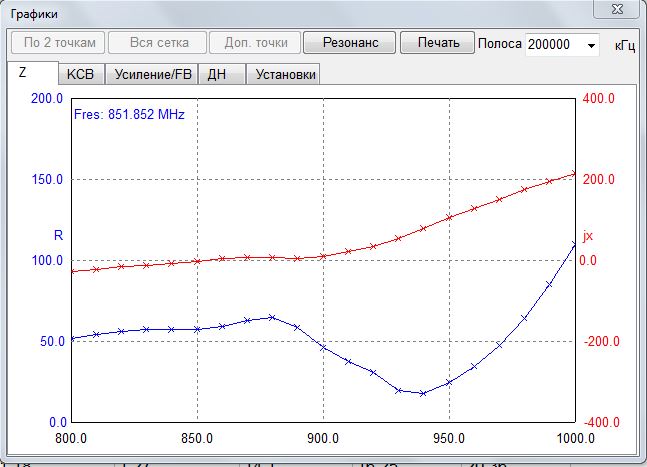Click the 1000.0 frequency axis label

click(x=576, y=438)
